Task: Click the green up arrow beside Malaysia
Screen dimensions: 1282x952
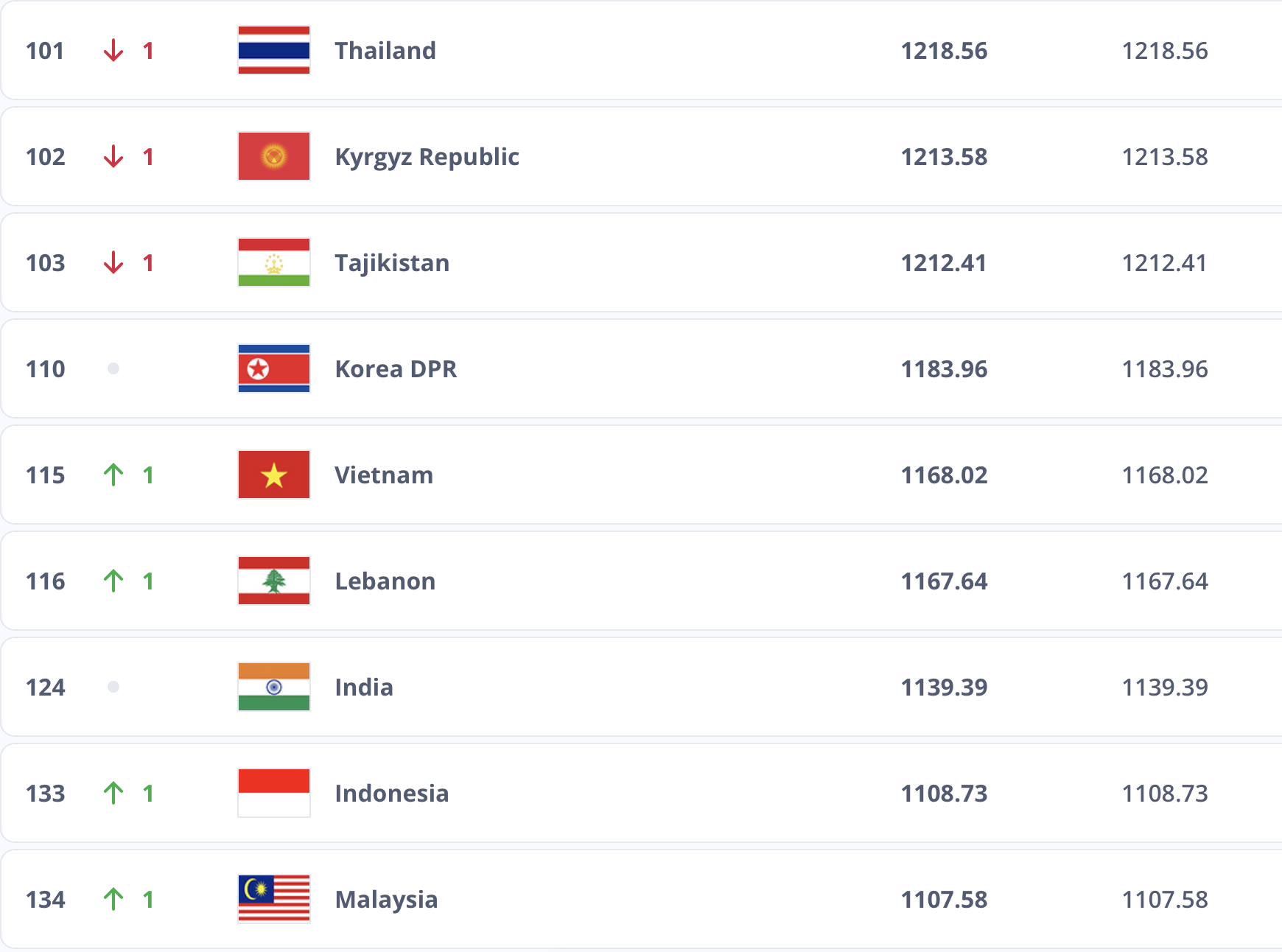Action: [113, 899]
